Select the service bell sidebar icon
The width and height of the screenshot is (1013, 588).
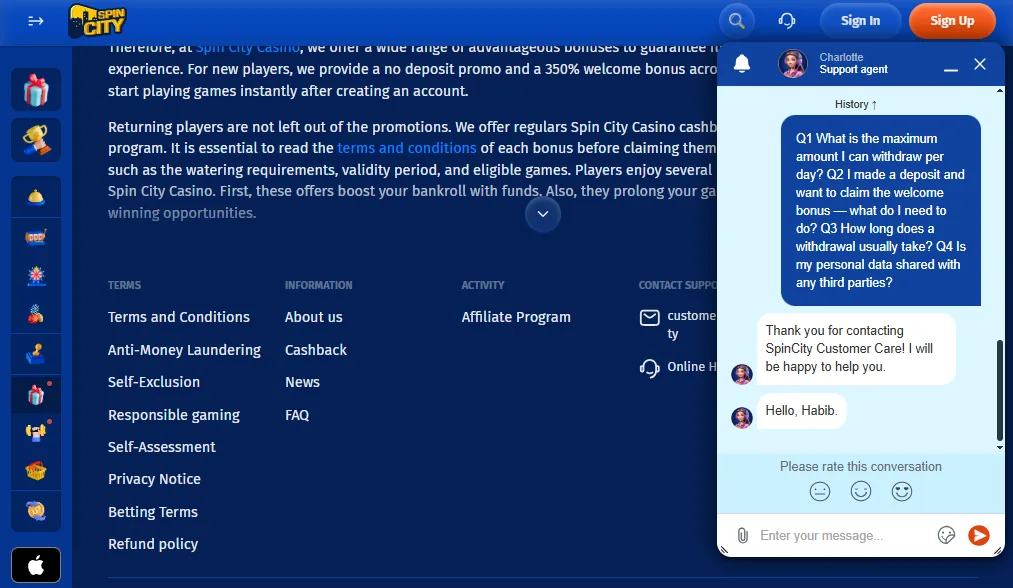point(36,196)
